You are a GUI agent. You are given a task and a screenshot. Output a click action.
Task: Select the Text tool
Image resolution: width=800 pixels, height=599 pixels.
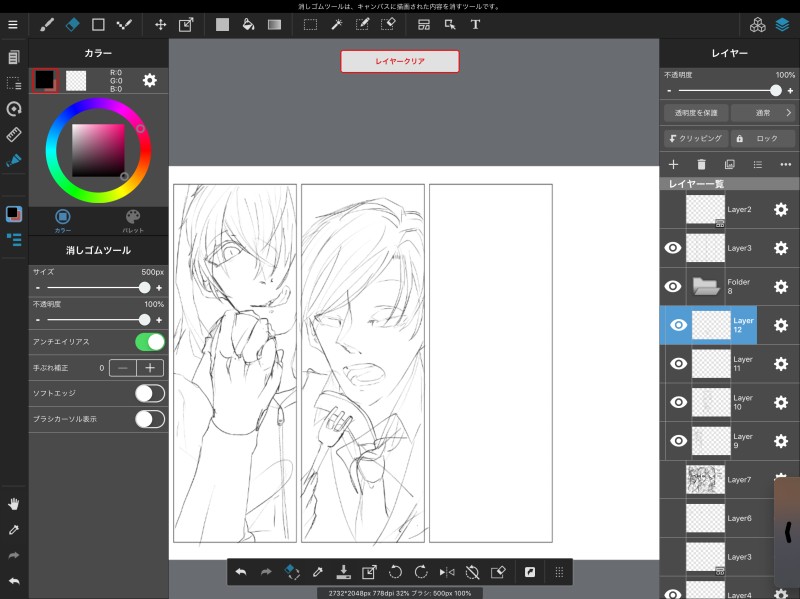click(475, 24)
